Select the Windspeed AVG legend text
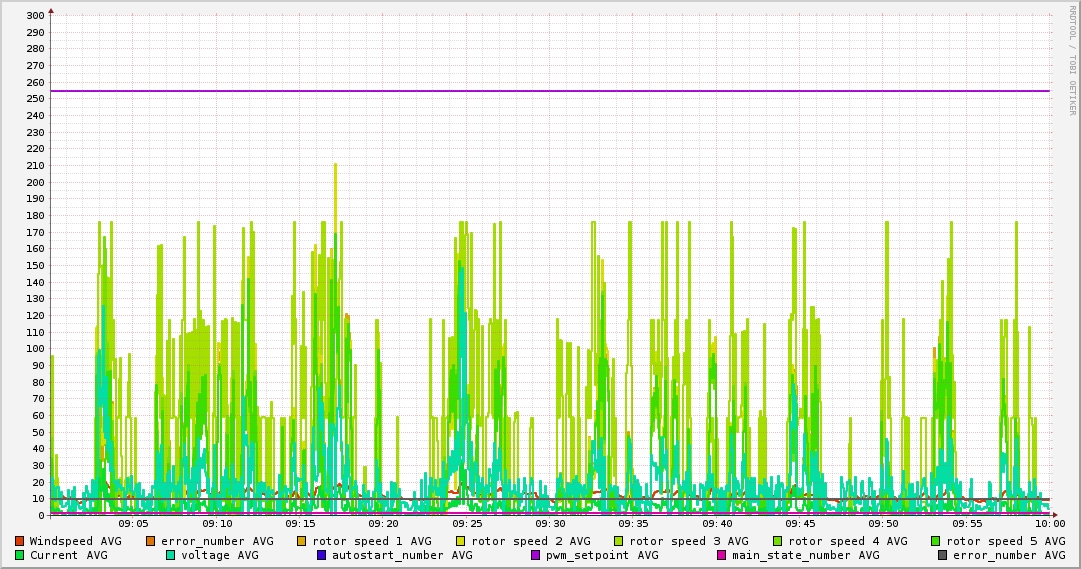The height and width of the screenshot is (569, 1081). [75, 541]
